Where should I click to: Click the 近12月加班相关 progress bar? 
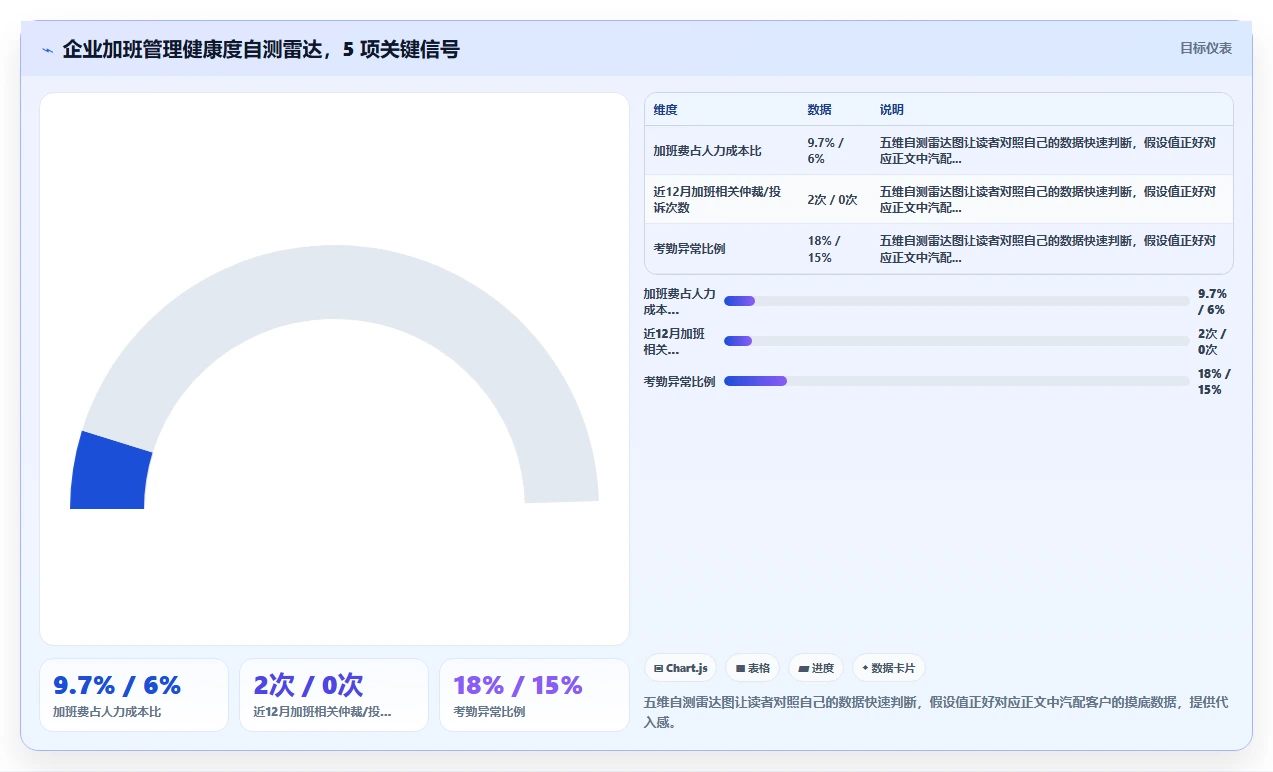(x=957, y=341)
